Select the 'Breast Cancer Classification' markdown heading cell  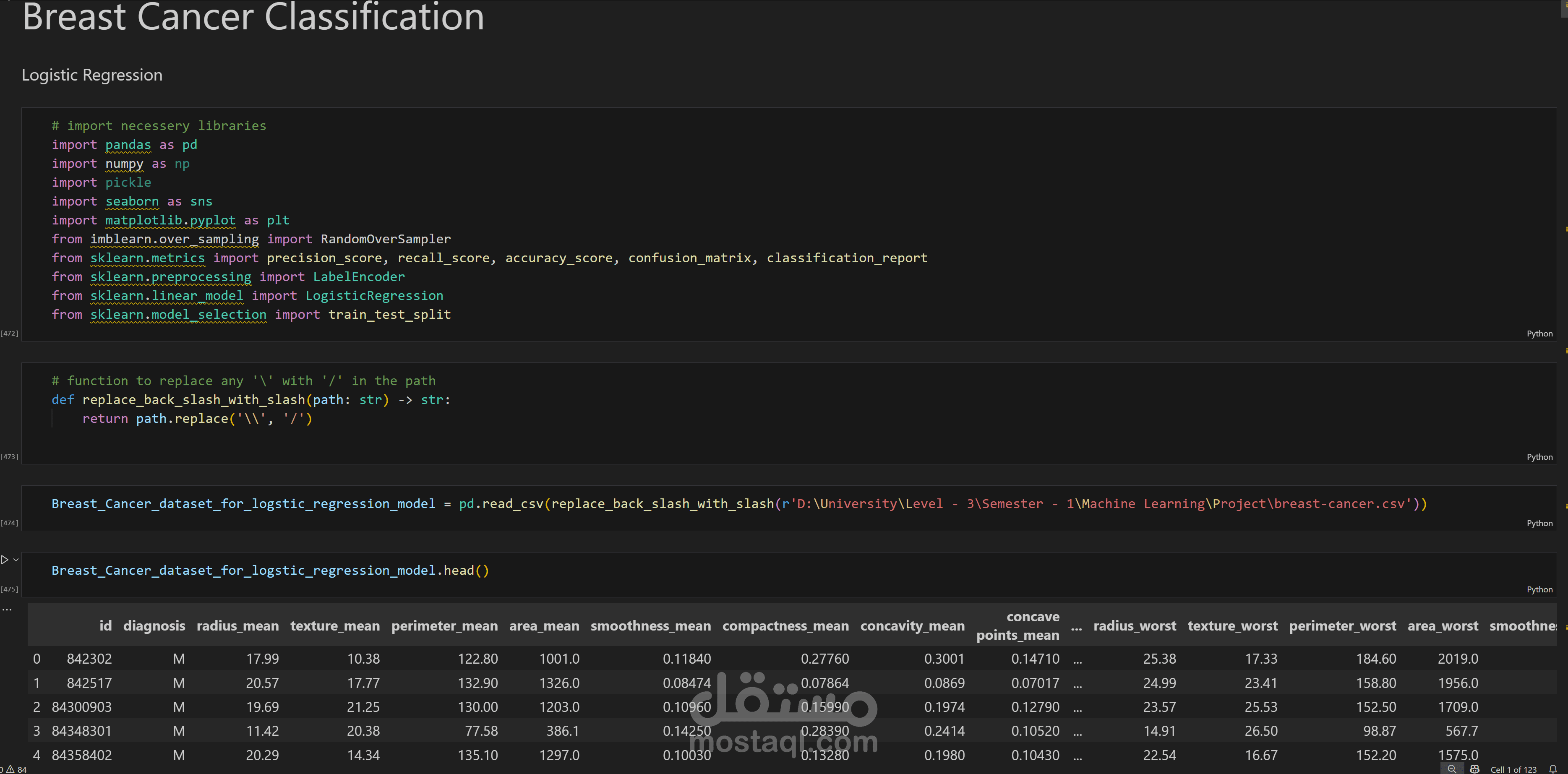click(253, 17)
